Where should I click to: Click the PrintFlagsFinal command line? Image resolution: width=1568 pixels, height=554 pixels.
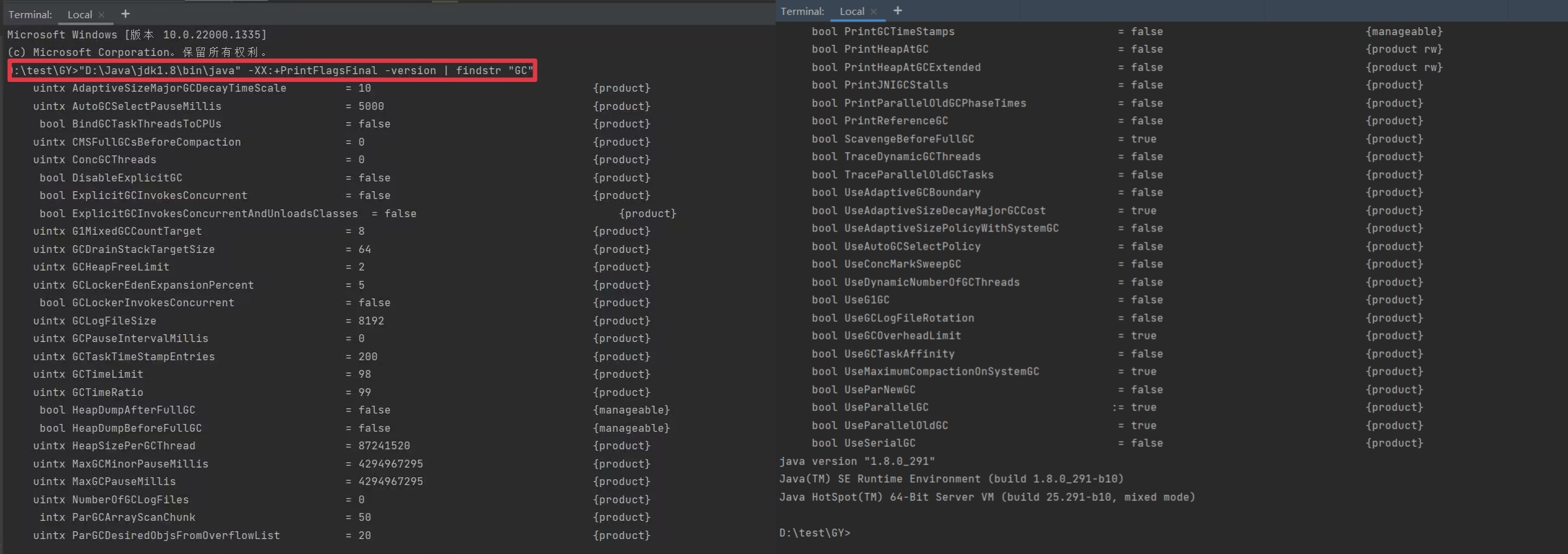click(x=273, y=70)
